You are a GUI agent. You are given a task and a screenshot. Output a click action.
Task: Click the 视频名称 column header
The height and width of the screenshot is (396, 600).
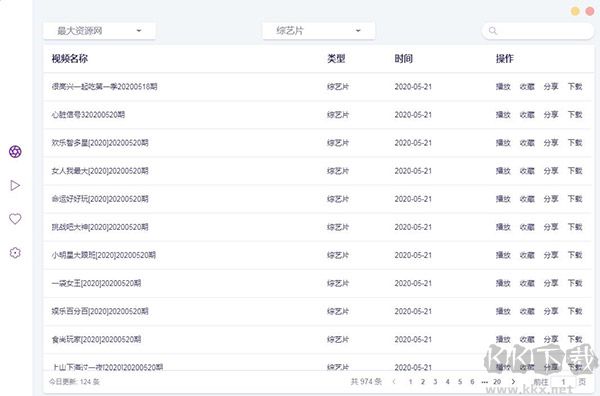70,59
